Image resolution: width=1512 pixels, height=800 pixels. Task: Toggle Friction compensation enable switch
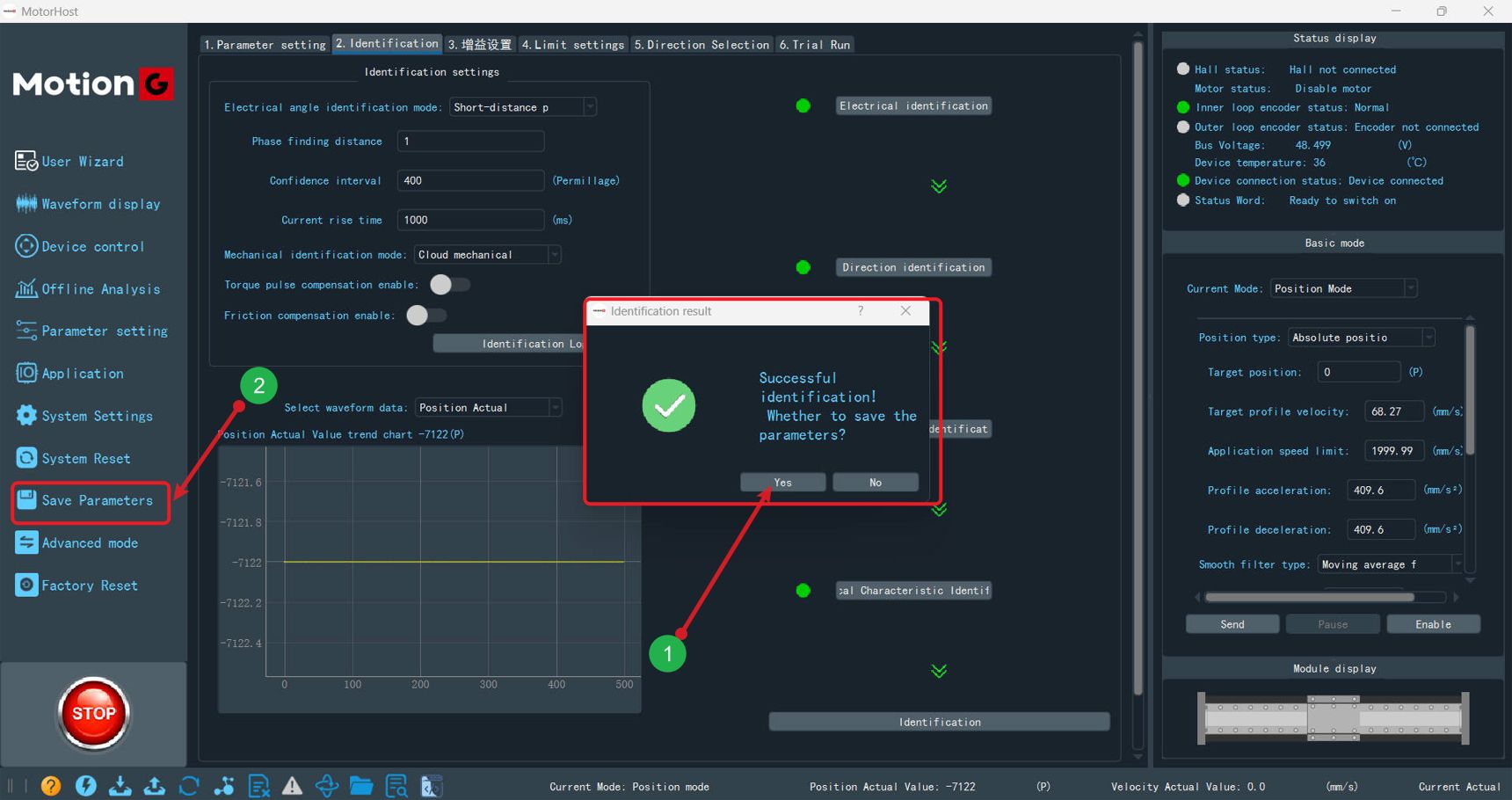(x=426, y=316)
